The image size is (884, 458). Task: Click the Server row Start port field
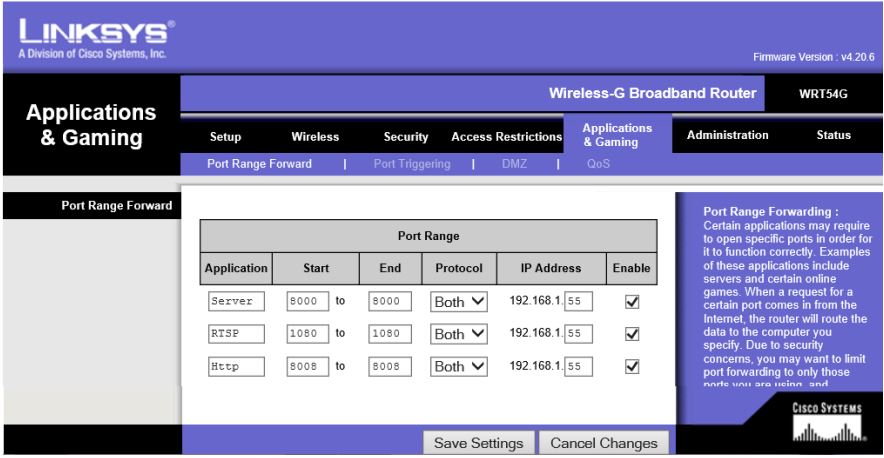[x=308, y=301]
